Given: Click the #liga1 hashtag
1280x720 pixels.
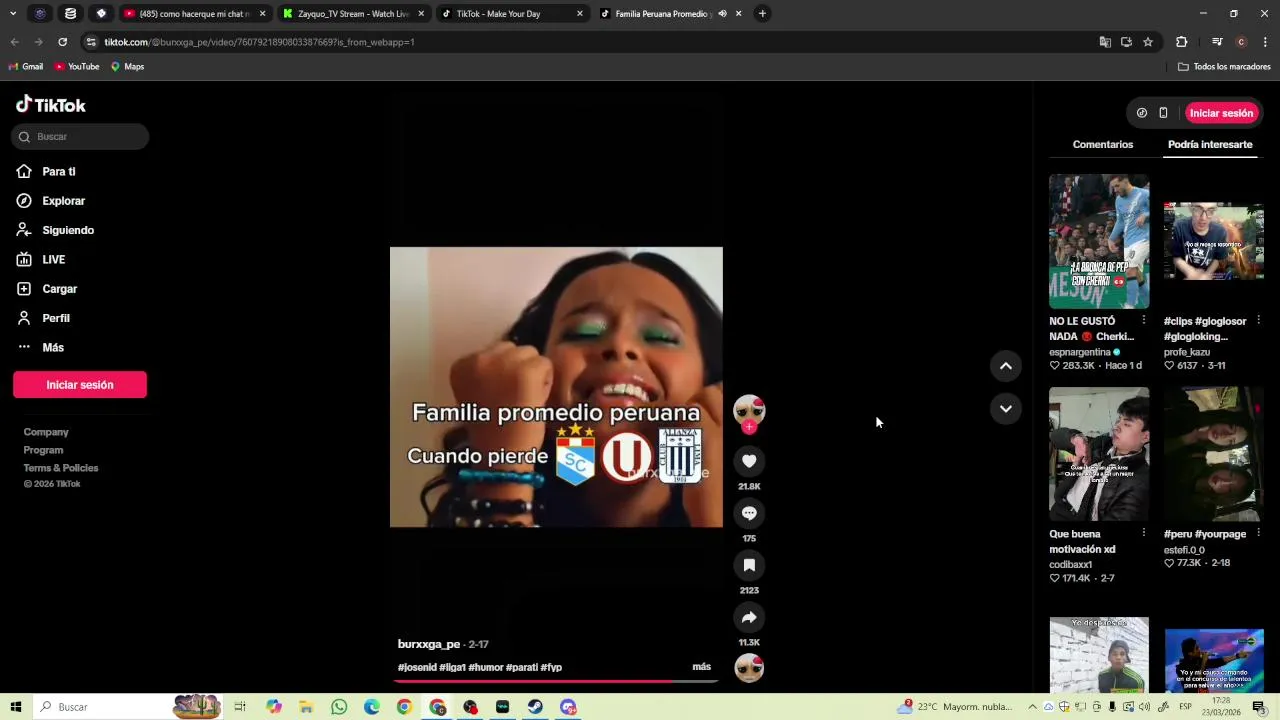Looking at the screenshot, I should click(452, 667).
